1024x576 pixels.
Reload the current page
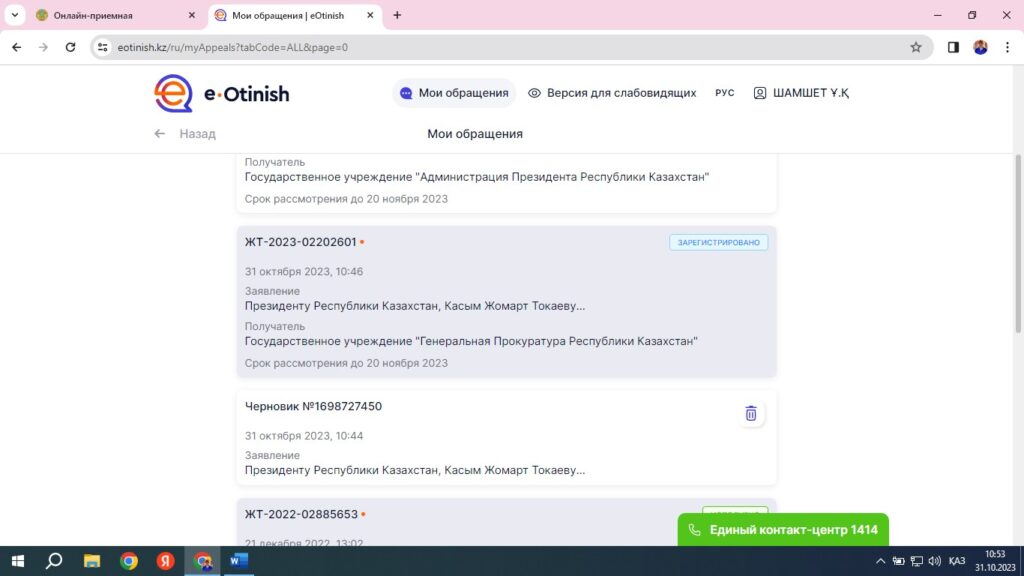[x=70, y=47]
